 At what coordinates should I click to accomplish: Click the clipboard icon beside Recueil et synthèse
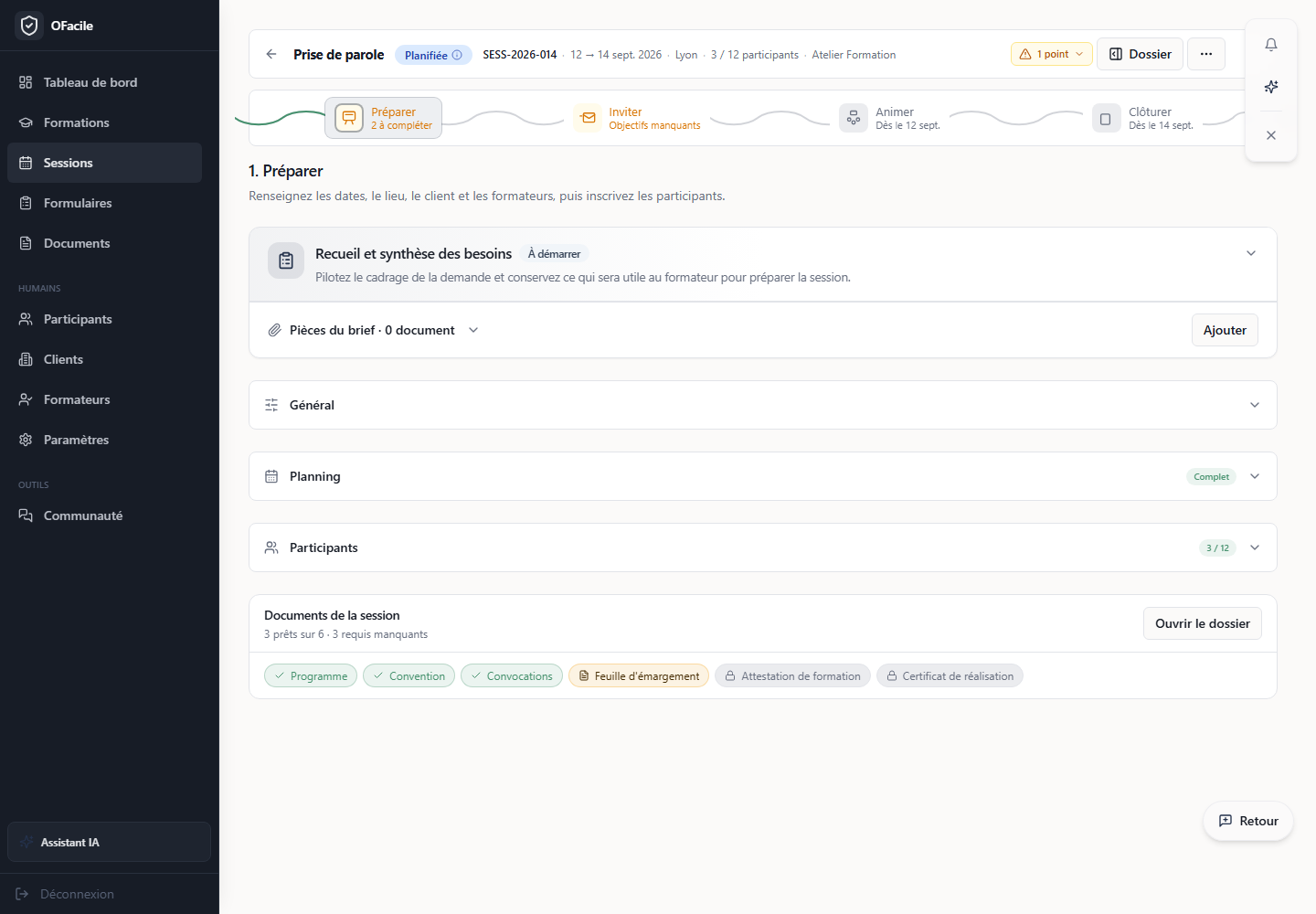(x=286, y=260)
